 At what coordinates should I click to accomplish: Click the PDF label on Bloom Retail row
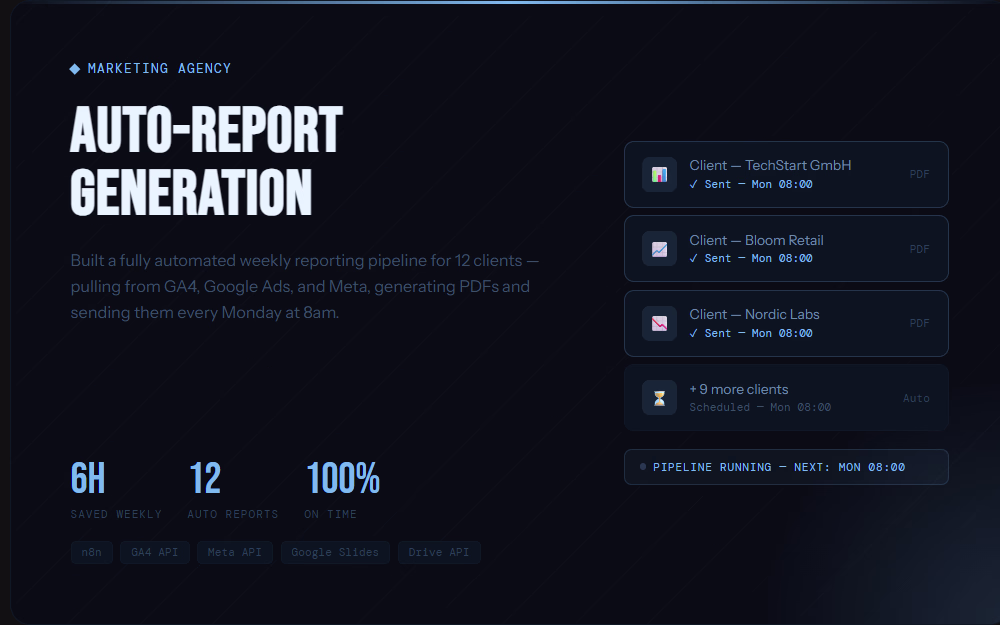919,249
